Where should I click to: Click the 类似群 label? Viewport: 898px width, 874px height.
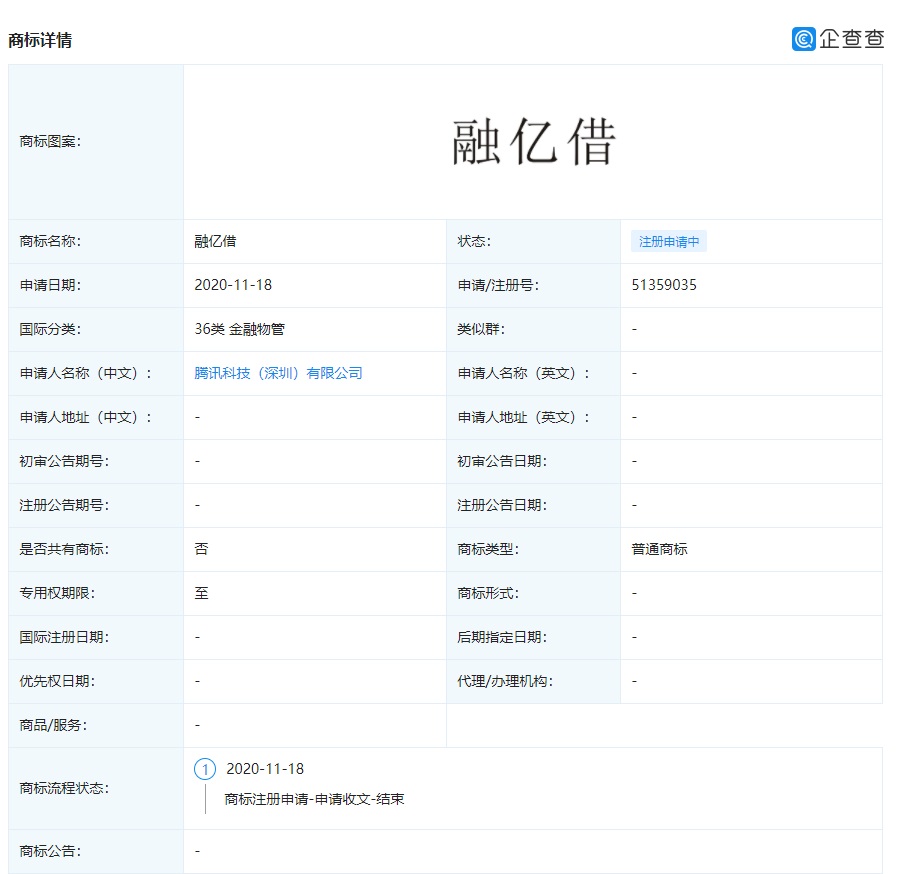(x=481, y=329)
